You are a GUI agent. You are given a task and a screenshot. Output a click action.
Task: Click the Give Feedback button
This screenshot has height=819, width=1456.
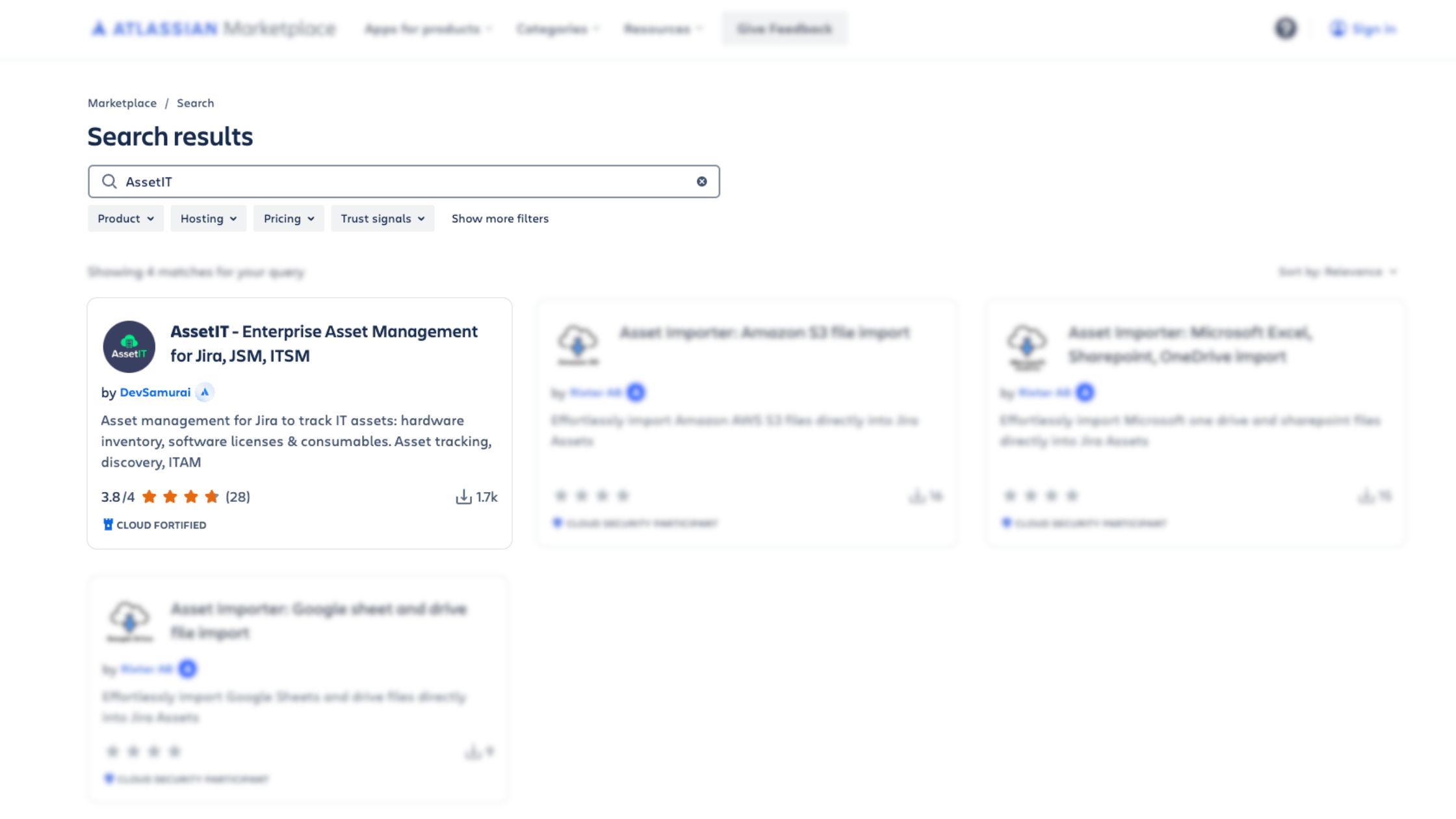click(x=783, y=29)
